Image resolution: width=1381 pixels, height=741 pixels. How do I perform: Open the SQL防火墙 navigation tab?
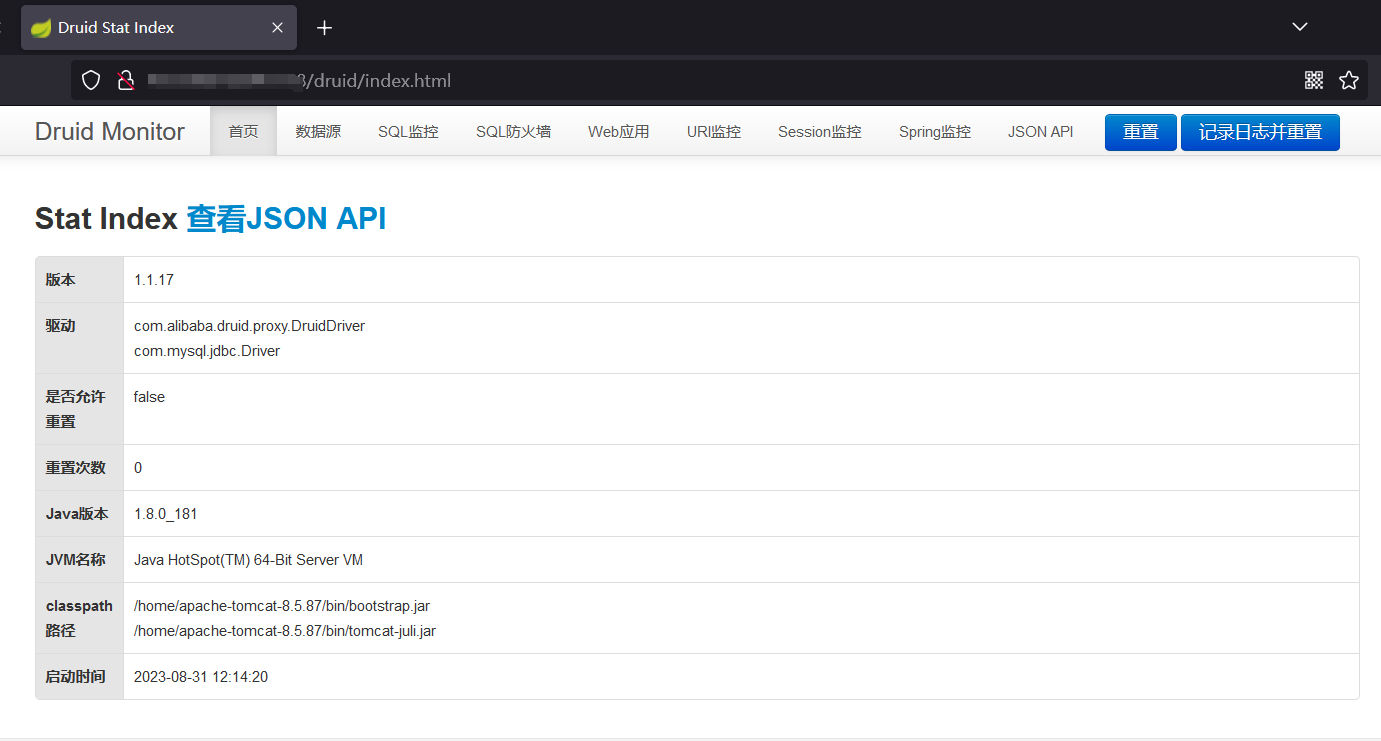point(513,131)
